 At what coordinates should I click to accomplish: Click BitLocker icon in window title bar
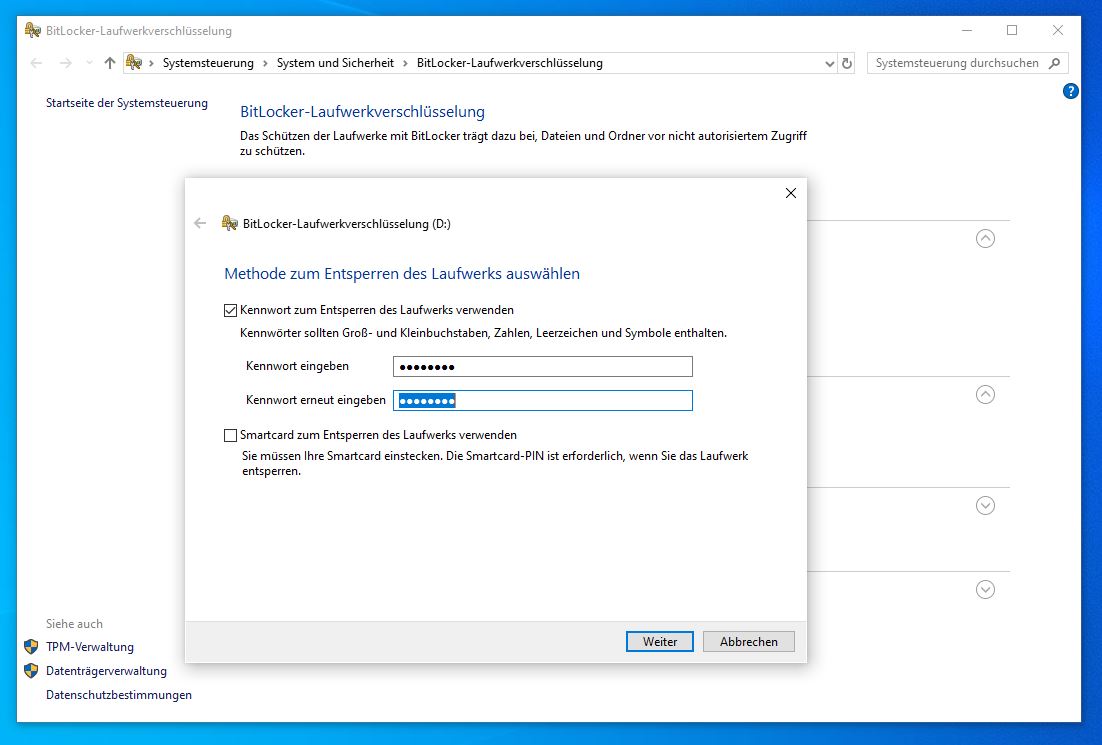tap(32, 30)
